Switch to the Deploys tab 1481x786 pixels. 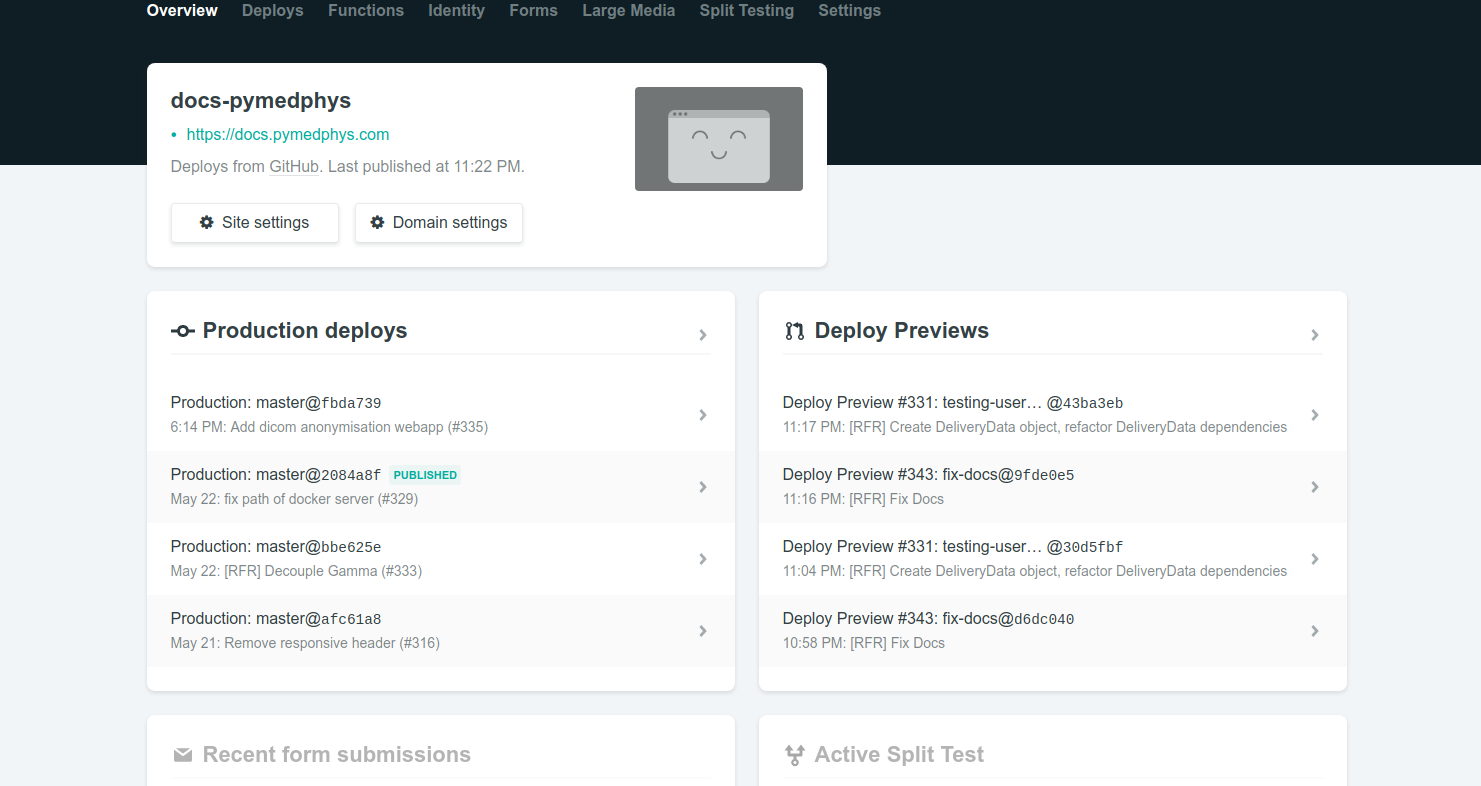click(272, 11)
